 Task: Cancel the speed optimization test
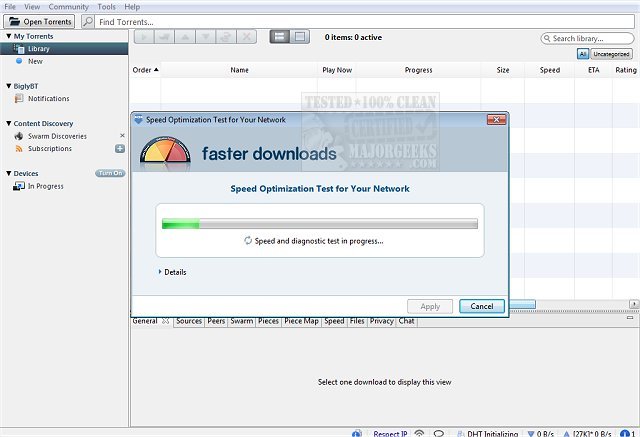pyautogui.click(x=481, y=306)
